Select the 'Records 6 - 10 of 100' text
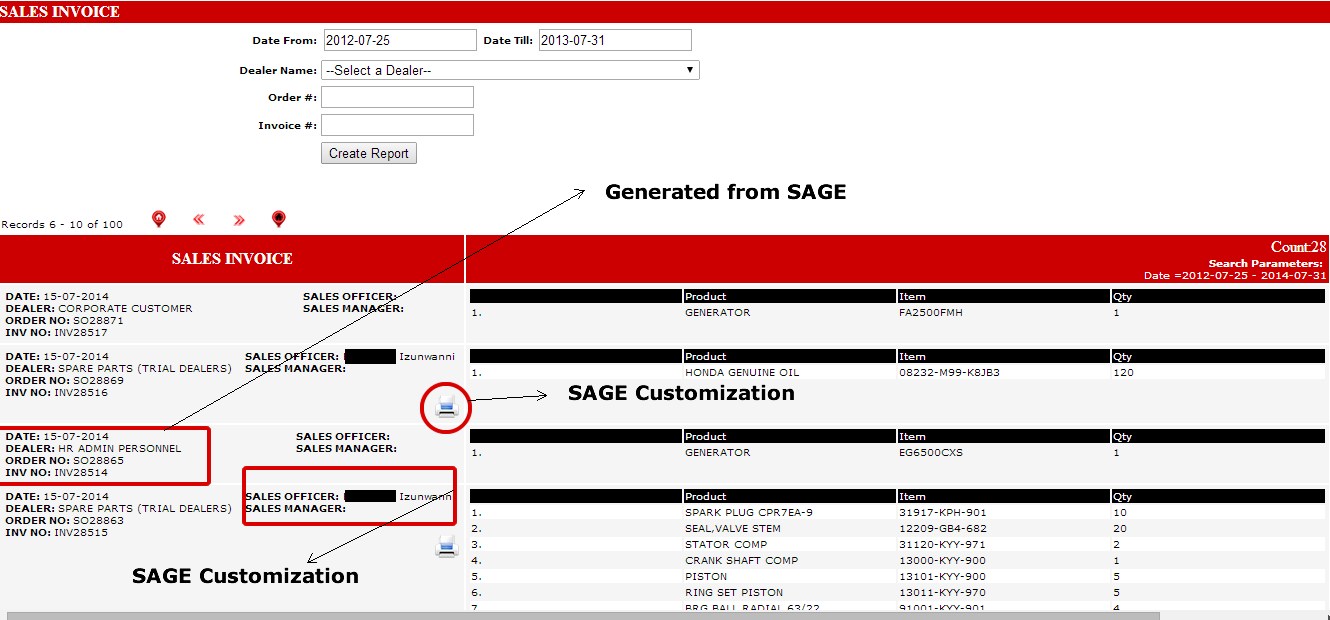Image resolution: width=1330 pixels, height=620 pixels. click(x=62, y=224)
